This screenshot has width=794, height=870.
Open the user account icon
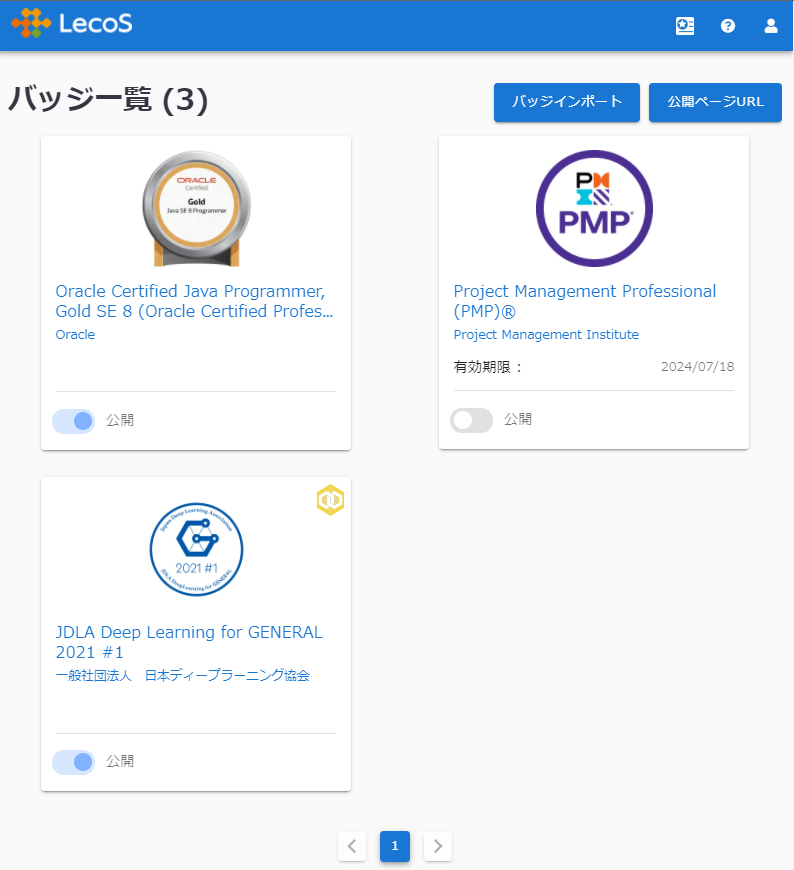(x=771, y=26)
